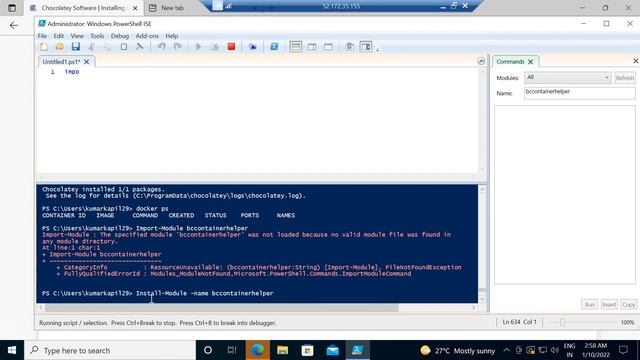Paste from the clipboard toolbar icon
Viewport: 640px width, 360px height.
pyautogui.click(x=123, y=47)
